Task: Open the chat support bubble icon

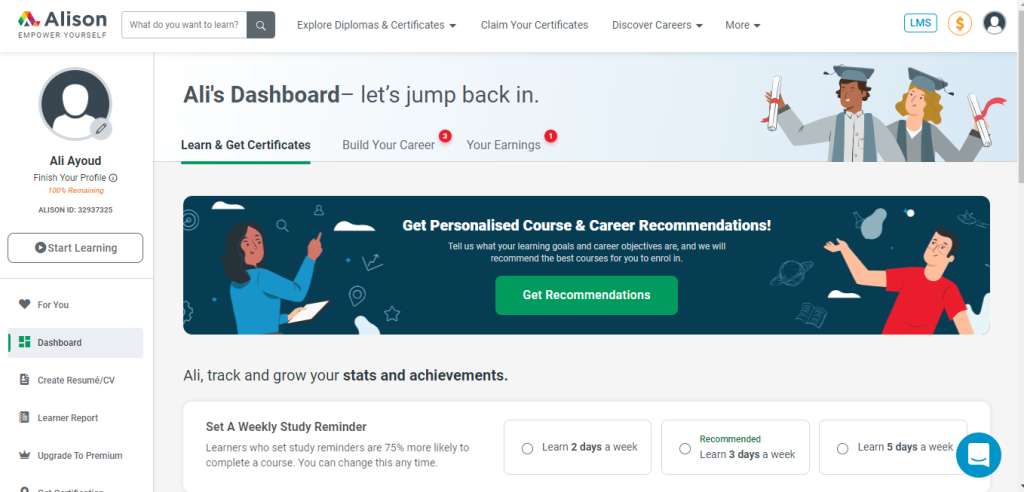Action: point(978,455)
